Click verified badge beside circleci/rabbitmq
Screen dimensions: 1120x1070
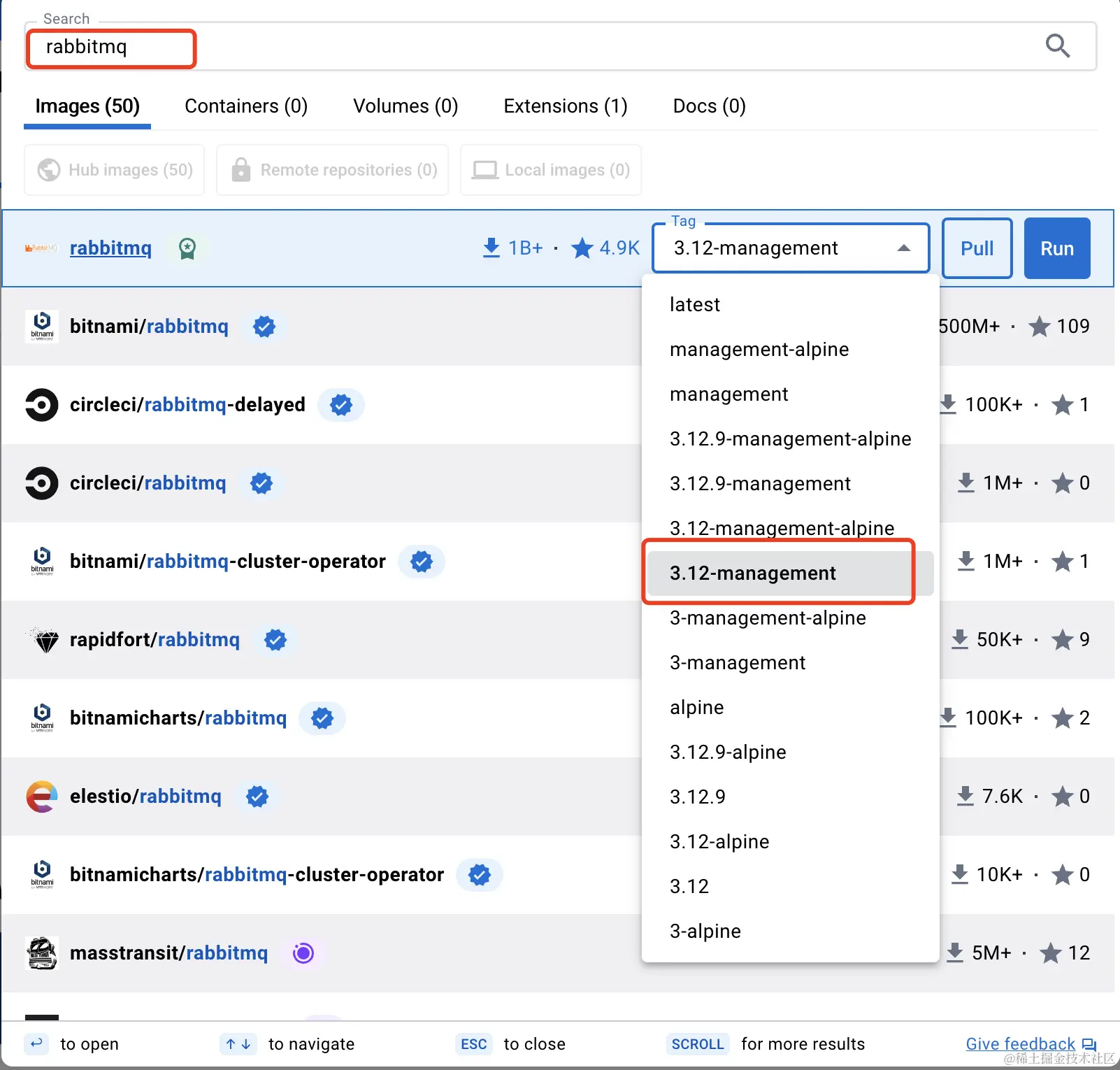tap(261, 483)
